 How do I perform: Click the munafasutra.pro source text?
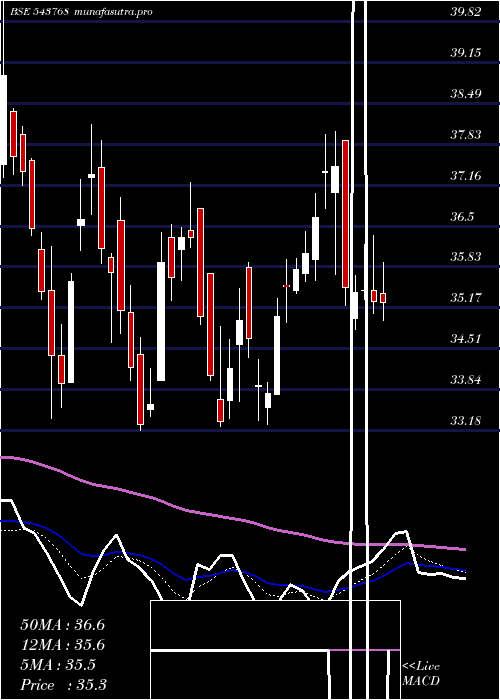(112, 12)
